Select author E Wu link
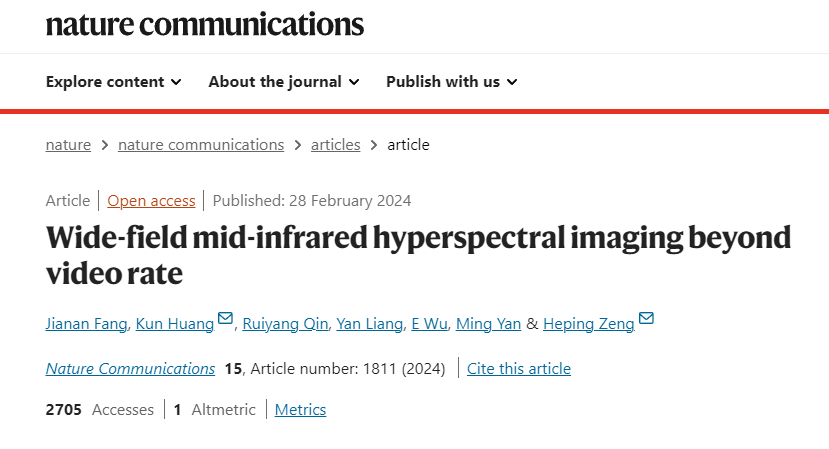 point(429,324)
